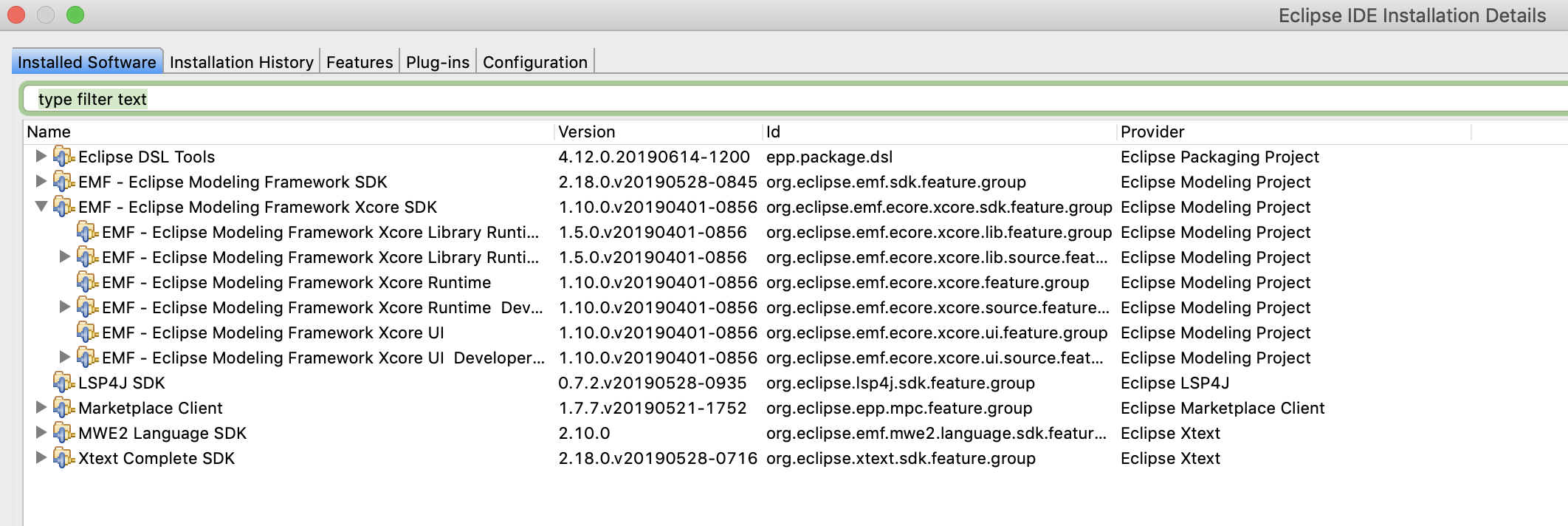Select the MWE2 Language SDK row name
The width and height of the screenshot is (1568, 526).
[162, 433]
